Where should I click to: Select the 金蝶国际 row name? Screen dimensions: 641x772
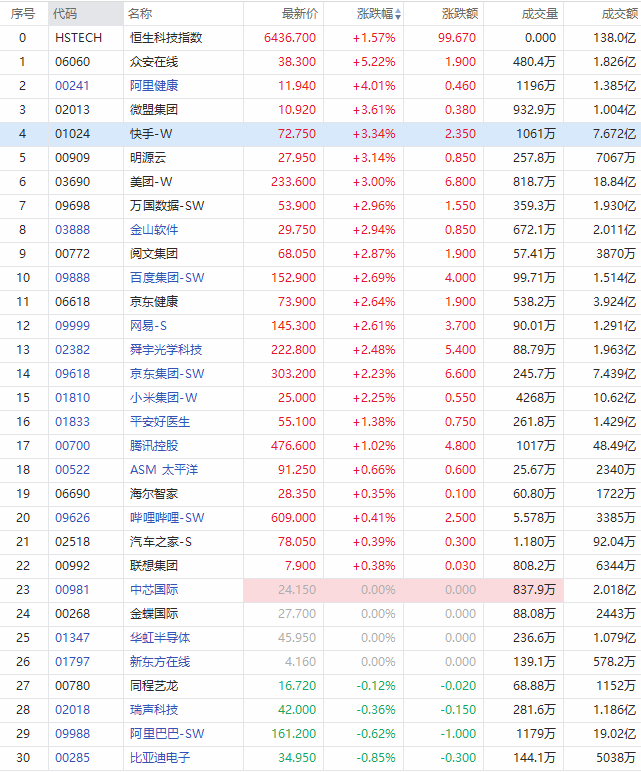pyautogui.click(x=154, y=613)
